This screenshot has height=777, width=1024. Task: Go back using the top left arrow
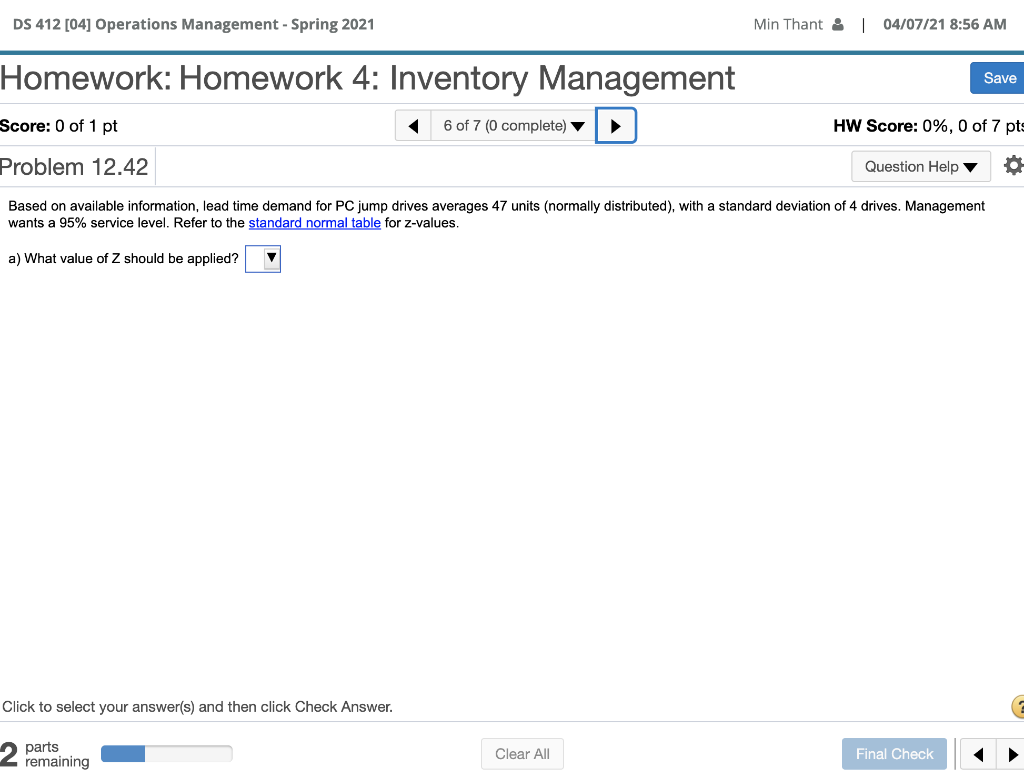(x=413, y=125)
